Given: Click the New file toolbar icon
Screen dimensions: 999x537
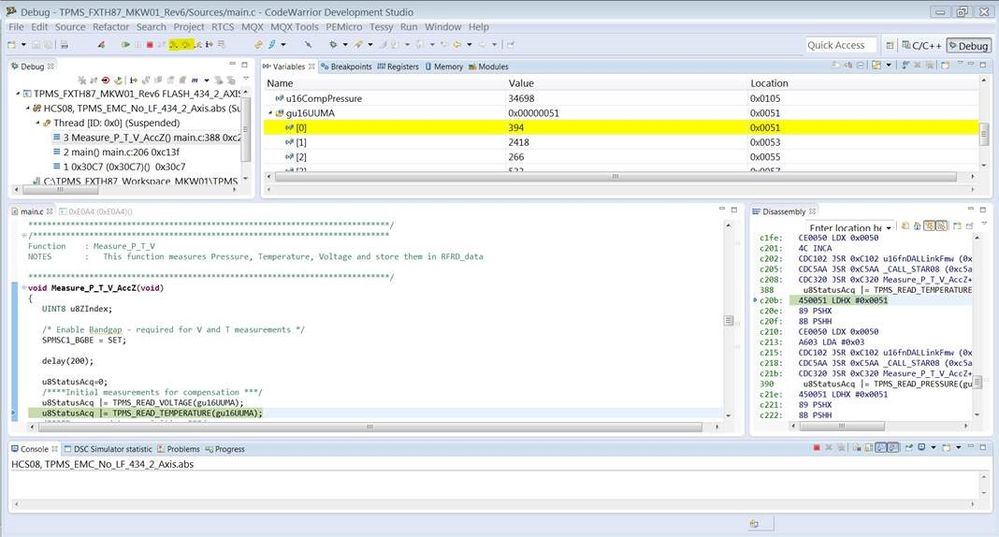Looking at the screenshot, I should point(13,45).
